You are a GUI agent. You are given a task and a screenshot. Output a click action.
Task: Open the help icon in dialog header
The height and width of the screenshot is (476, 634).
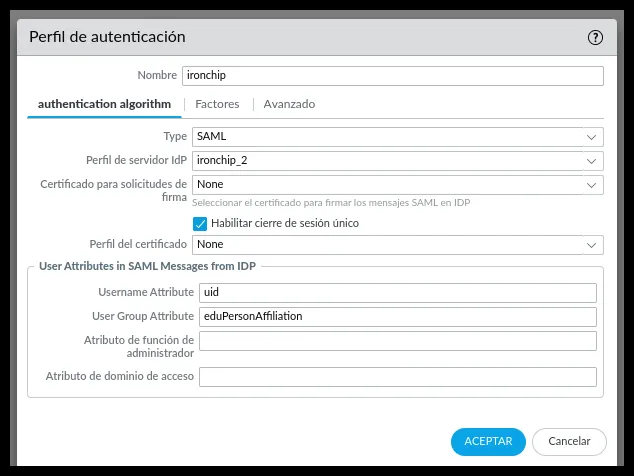pyautogui.click(x=595, y=38)
